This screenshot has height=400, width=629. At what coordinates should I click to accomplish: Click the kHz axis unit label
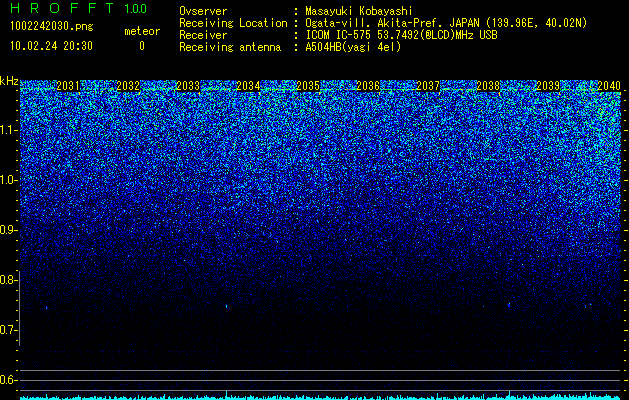point(9,81)
